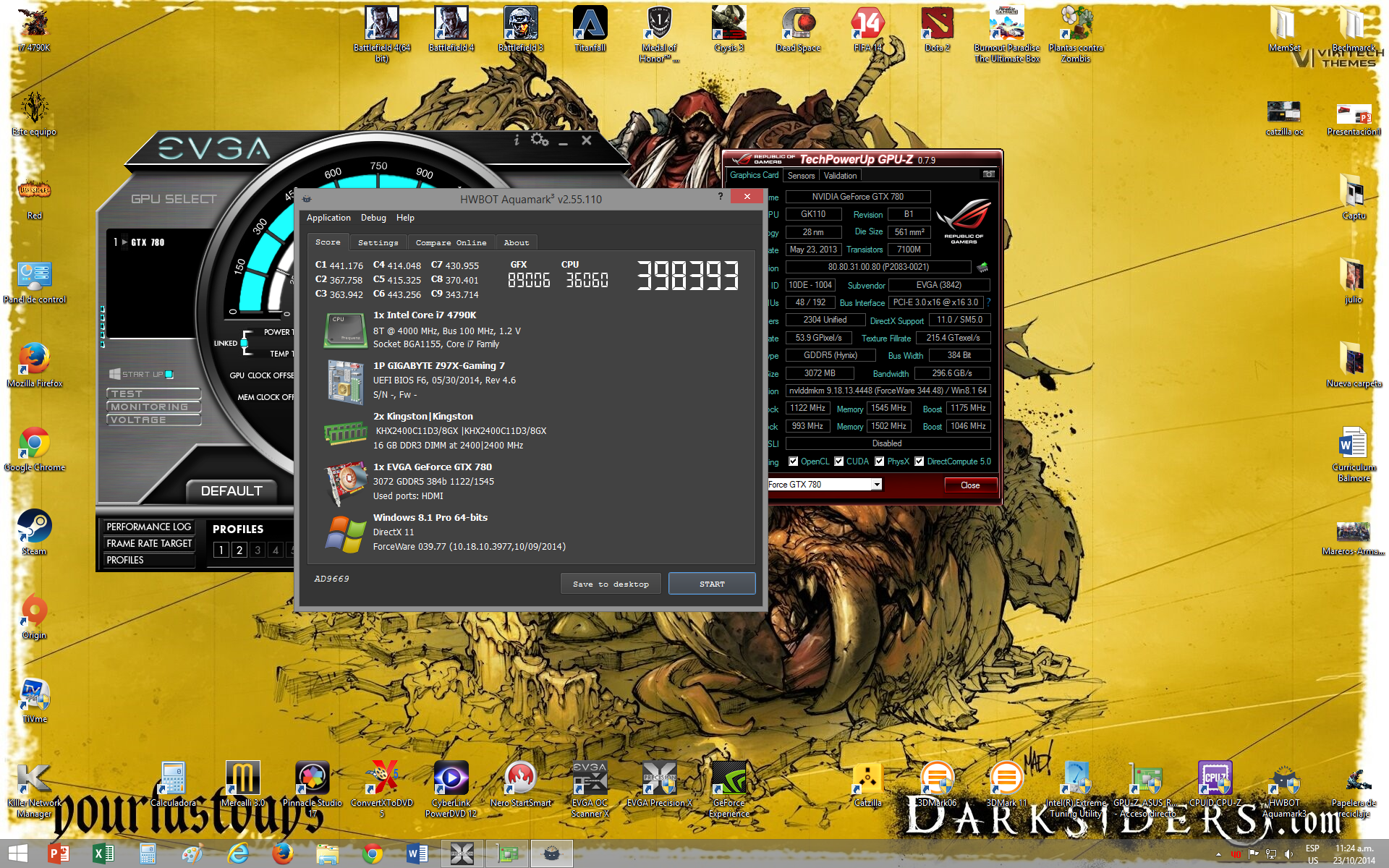Open Dead Space desktop shortcut
The image size is (1389, 868).
click(798, 30)
